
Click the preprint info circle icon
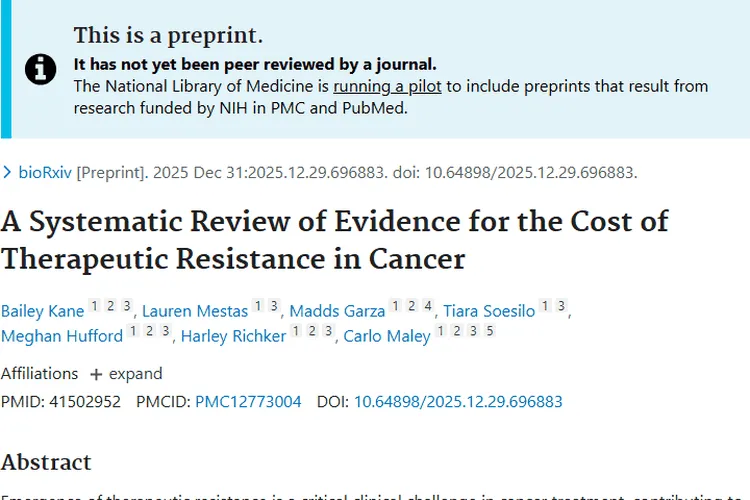tap(41, 68)
